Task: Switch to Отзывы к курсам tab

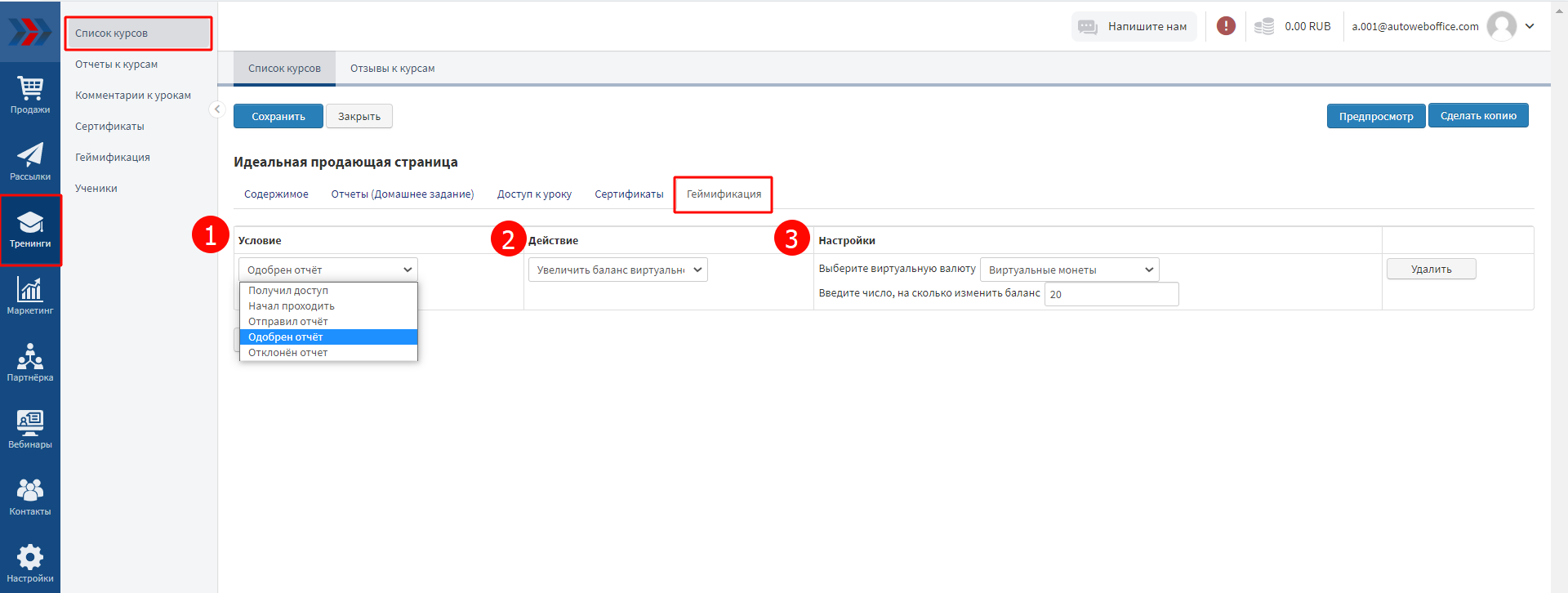Action: click(392, 69)
